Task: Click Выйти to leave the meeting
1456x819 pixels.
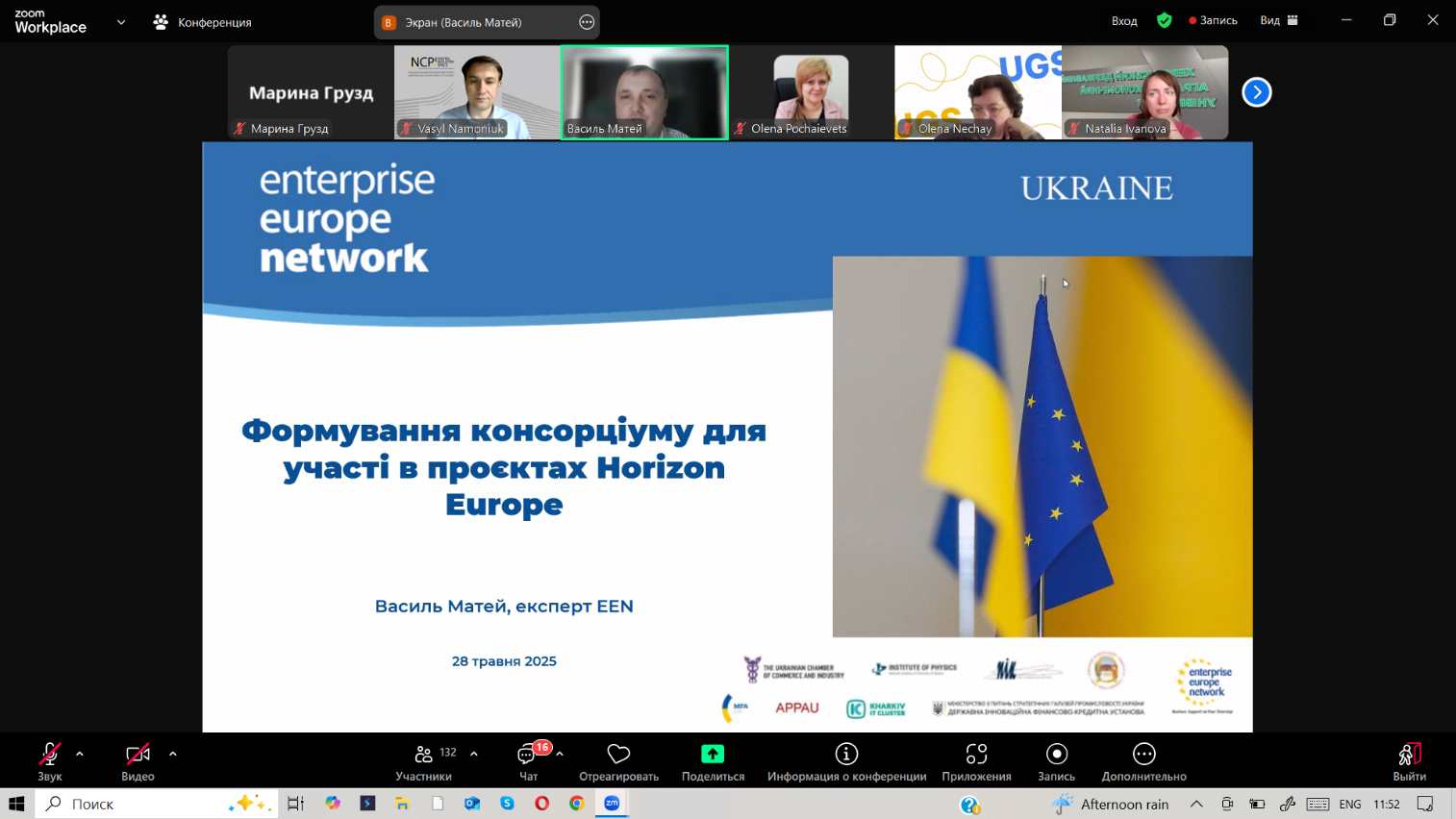Action: tap(1409, 761)
